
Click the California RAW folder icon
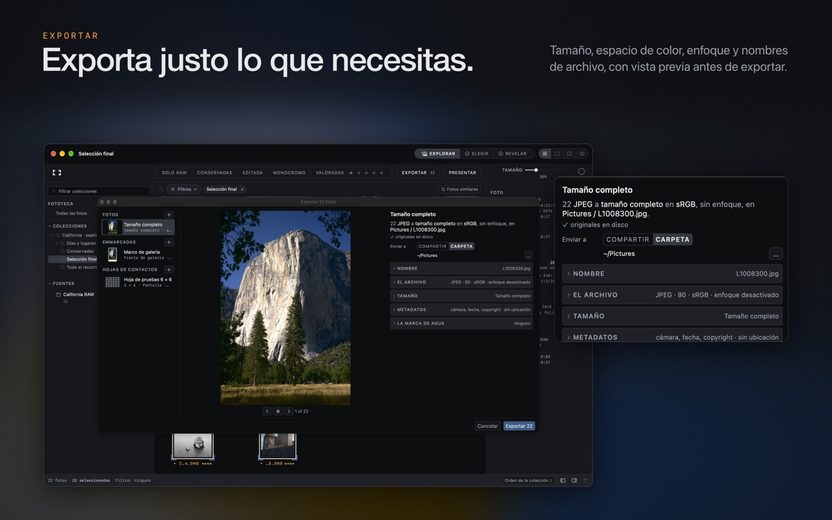(x=58, y=294)
